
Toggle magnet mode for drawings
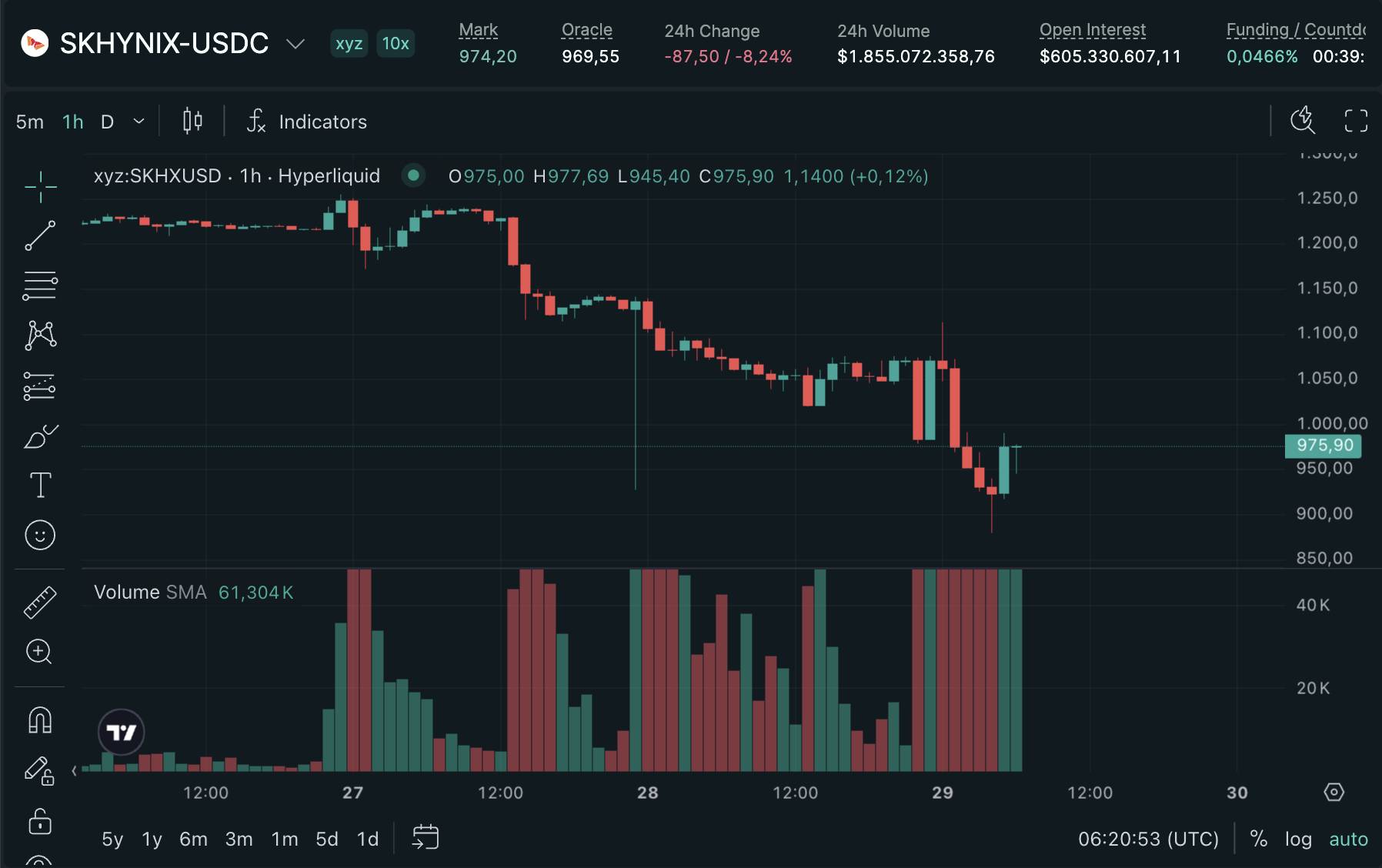click(40, 720)
